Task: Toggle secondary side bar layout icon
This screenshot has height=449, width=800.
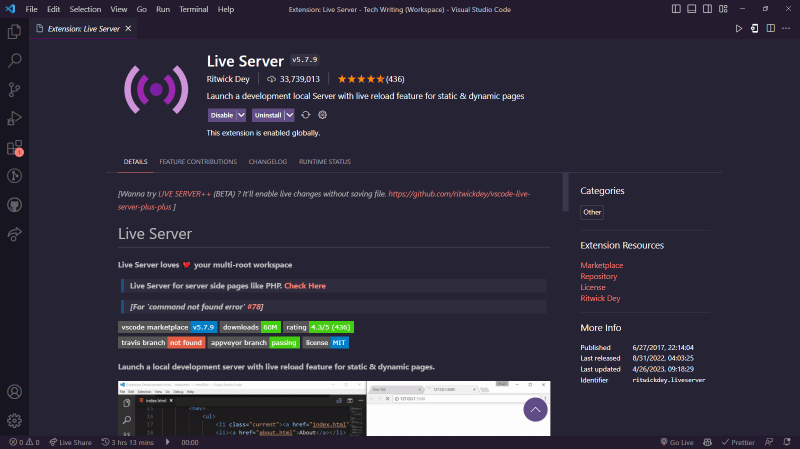Action: [x=707, y=9]
